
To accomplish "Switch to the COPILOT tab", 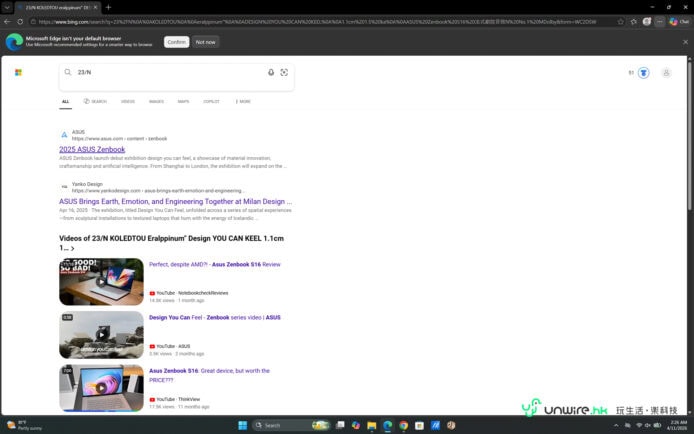I will (211, 101).
